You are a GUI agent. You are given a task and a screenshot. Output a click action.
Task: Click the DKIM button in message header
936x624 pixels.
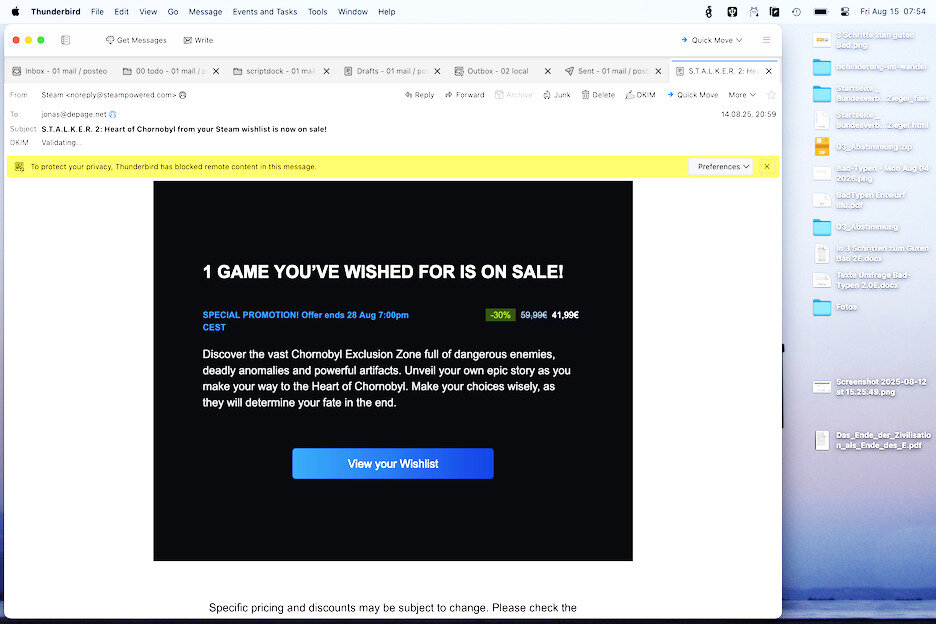pyautogui.click(x=641, y=95)
